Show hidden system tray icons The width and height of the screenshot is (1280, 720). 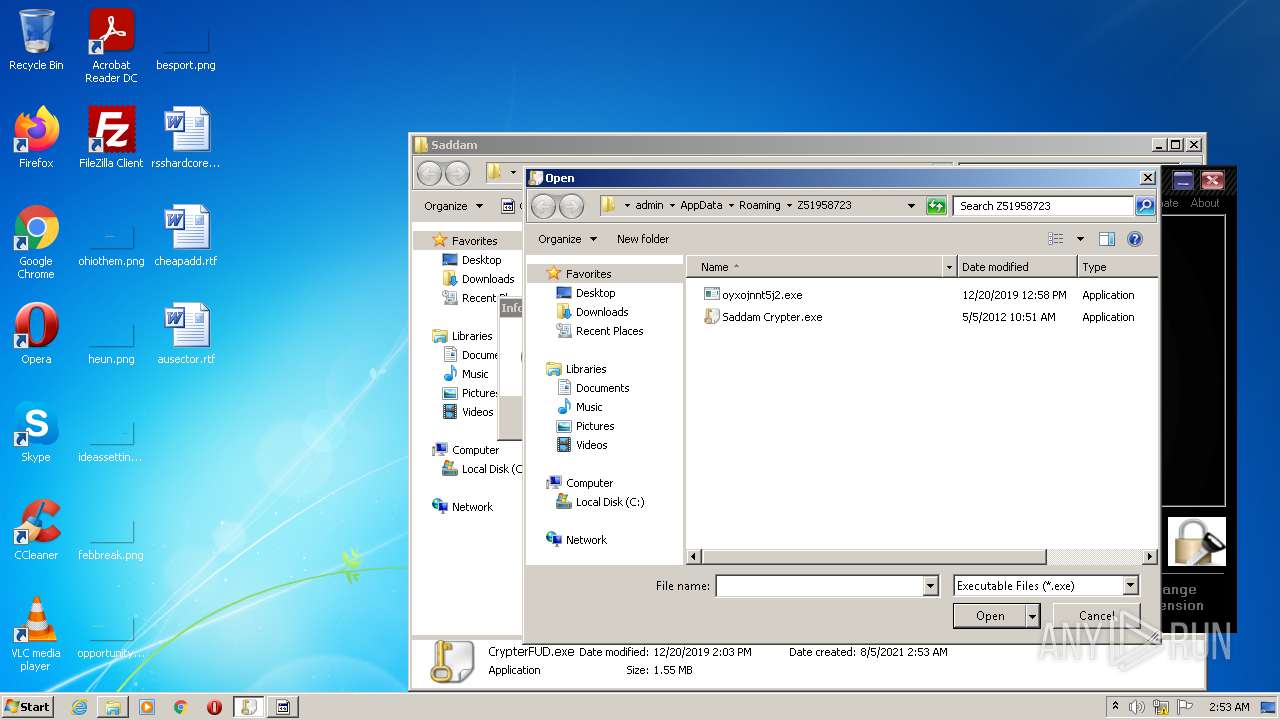tap(1115, 707)
